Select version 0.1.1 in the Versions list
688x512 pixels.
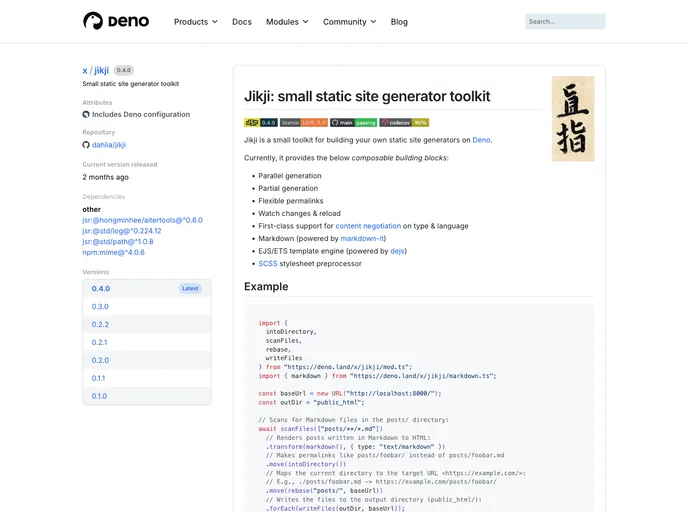(x=147, y=378)
